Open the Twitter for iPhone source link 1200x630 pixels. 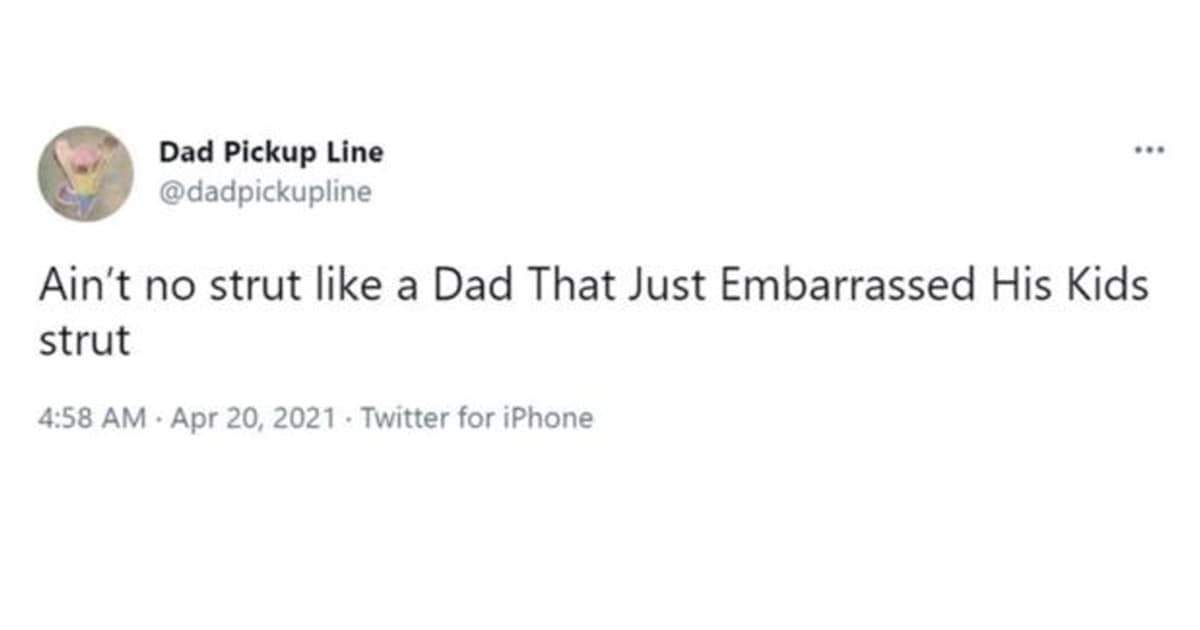[x=476, y=418]
